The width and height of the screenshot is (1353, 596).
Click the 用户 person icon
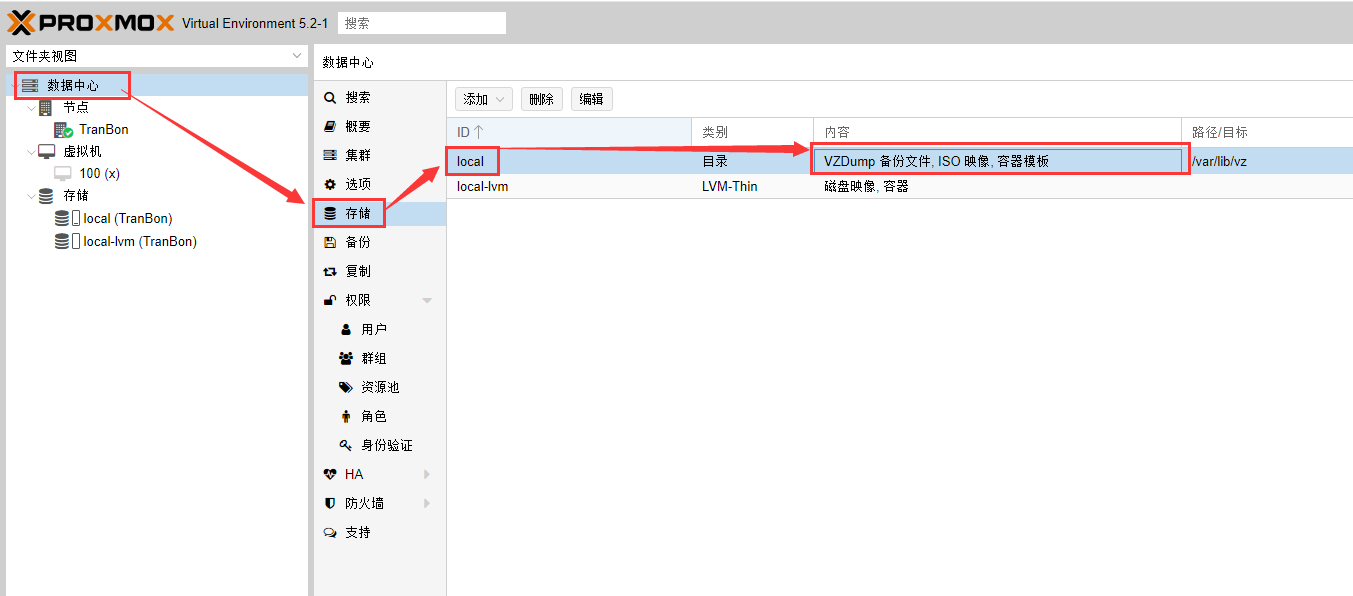pos(346,329)
